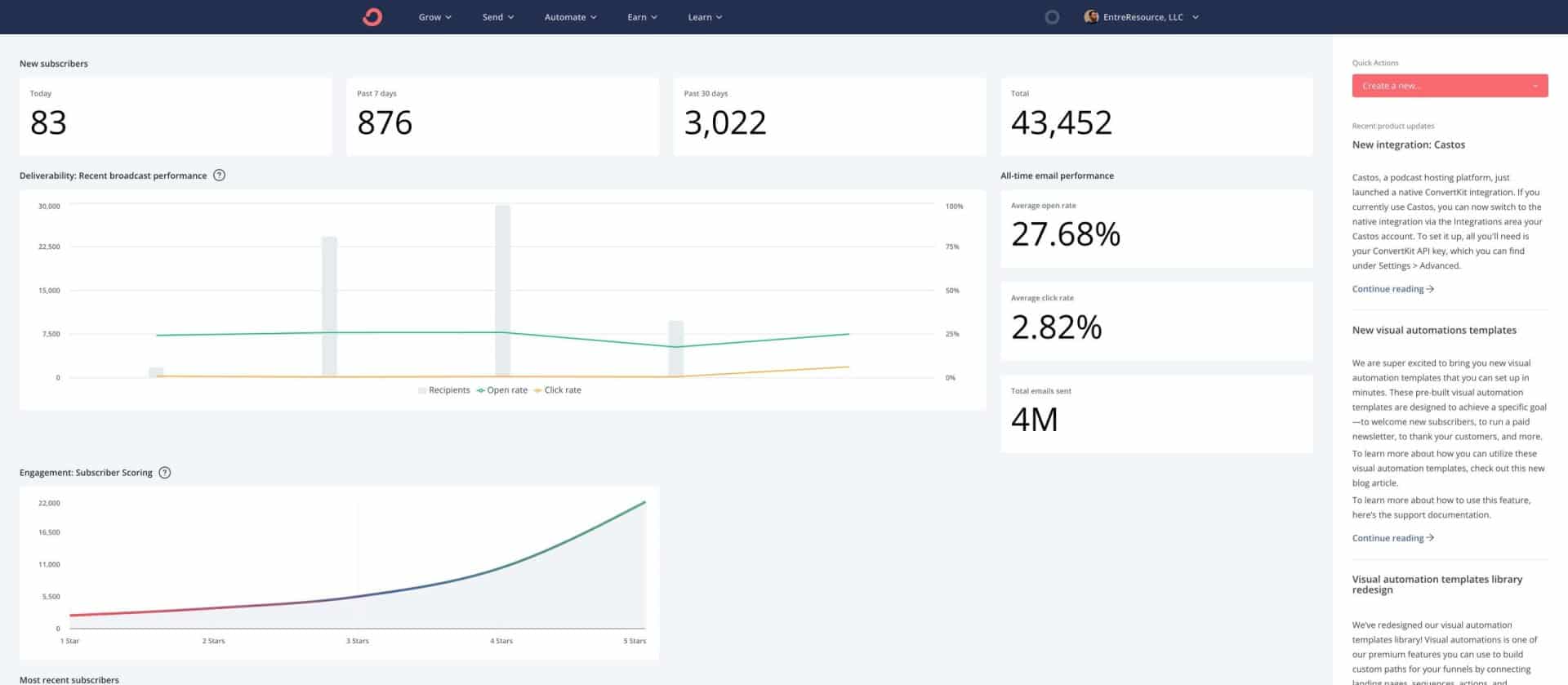Toggle Open rate series in legend
The width and height of the screenshot is (1568, 685).
coord(503,390)
